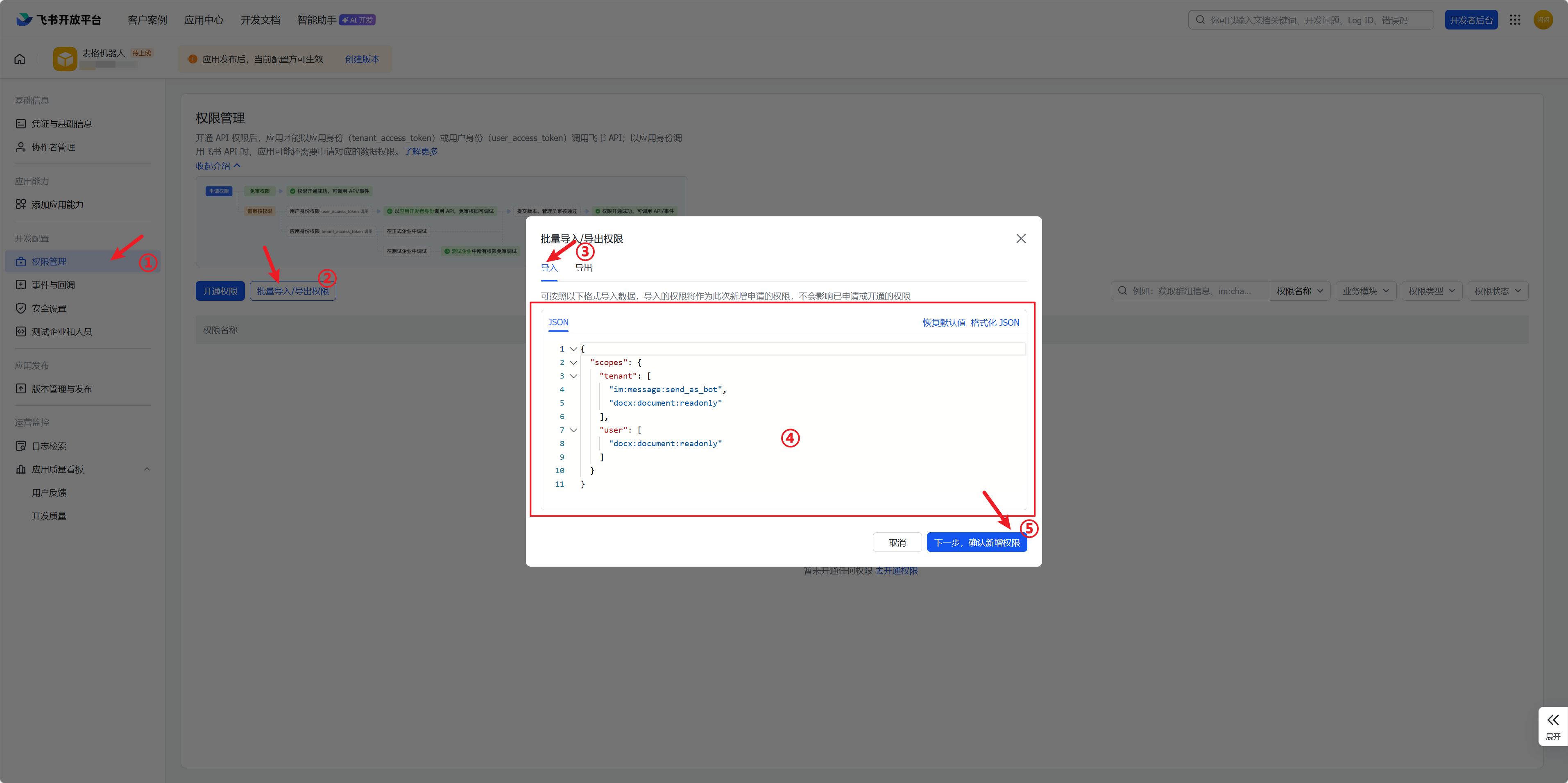
Task: Click the 格式化 JSON link
Action: tap(995, 323)
